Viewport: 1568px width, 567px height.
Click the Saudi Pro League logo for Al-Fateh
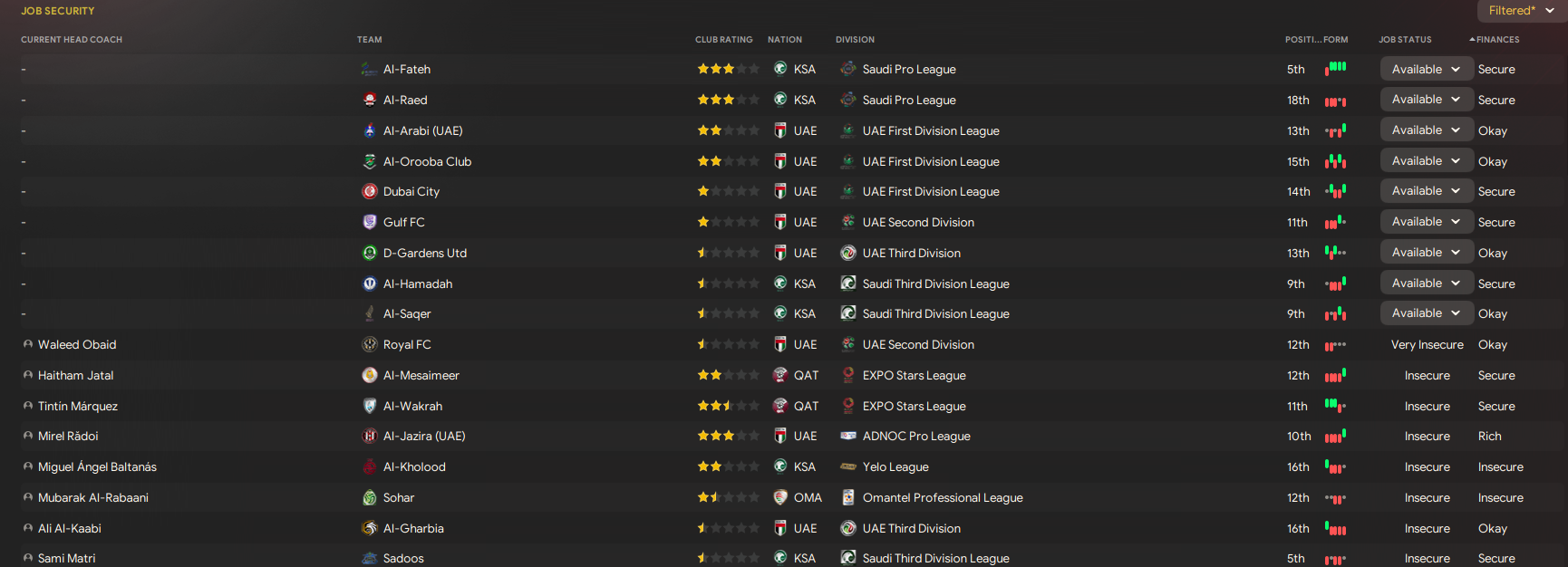[848, 69]
